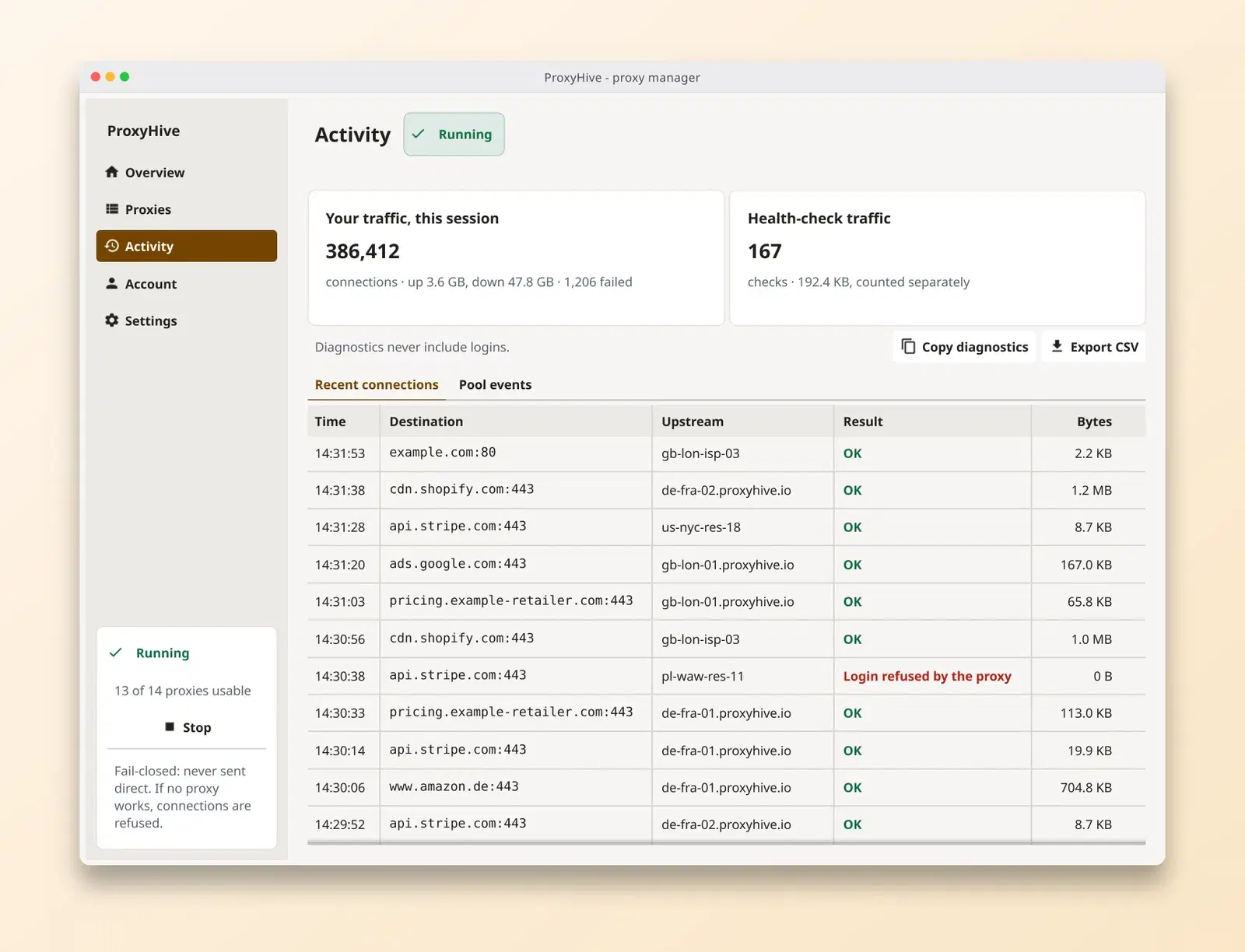Open the Overview page label
Image resolution: width=1245 pixels, height=952 pixels.
155,173
